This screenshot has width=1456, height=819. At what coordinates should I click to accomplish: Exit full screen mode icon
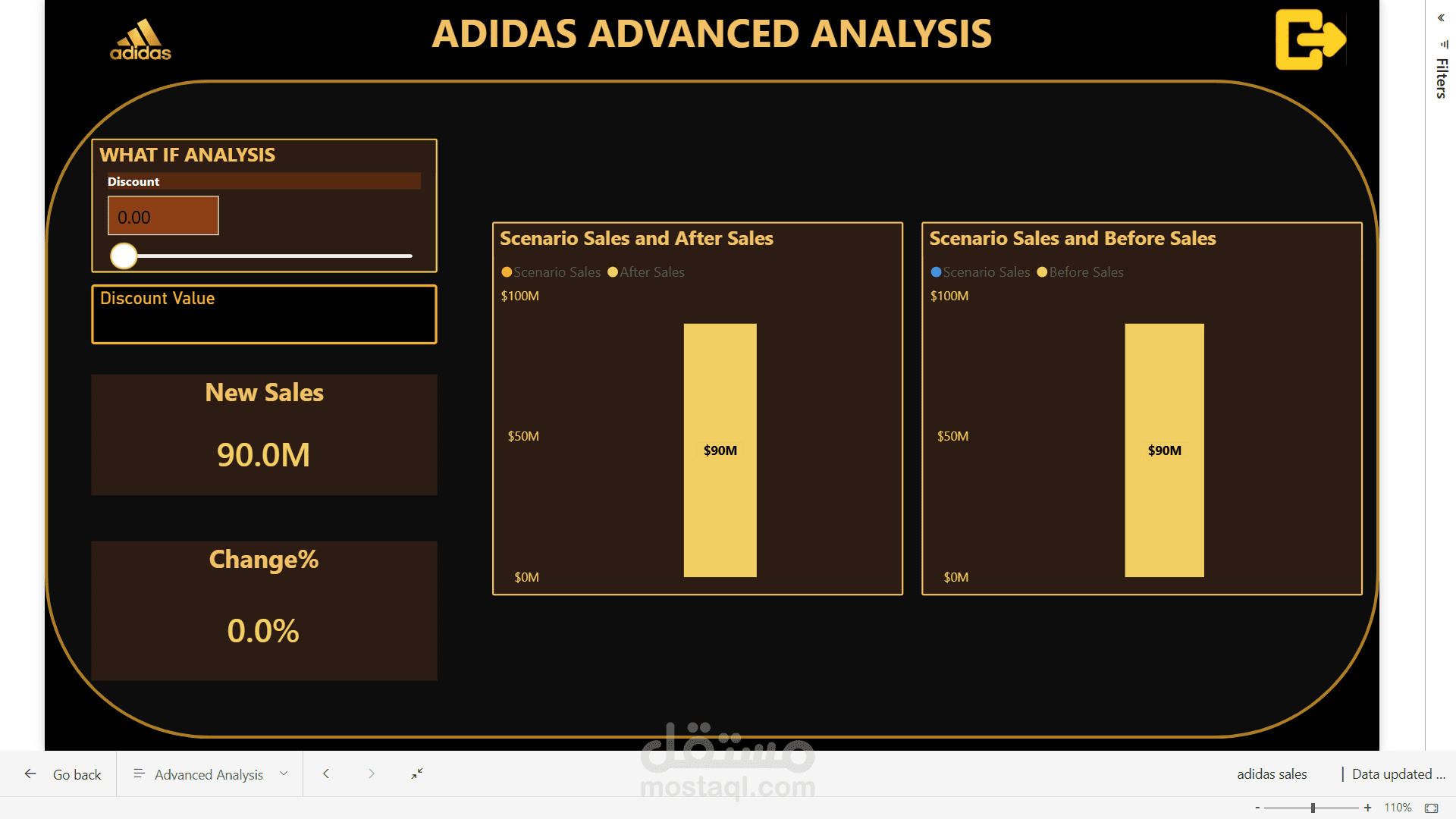tap(417, 773)
